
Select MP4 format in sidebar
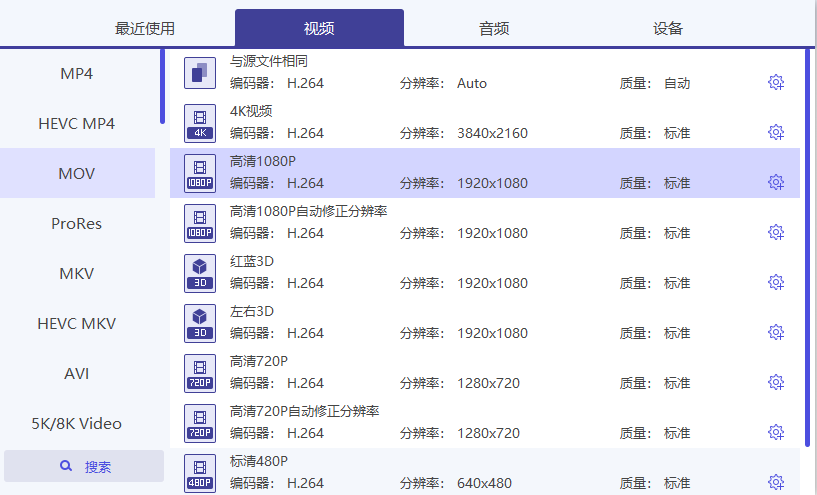[x=77, y=73]
